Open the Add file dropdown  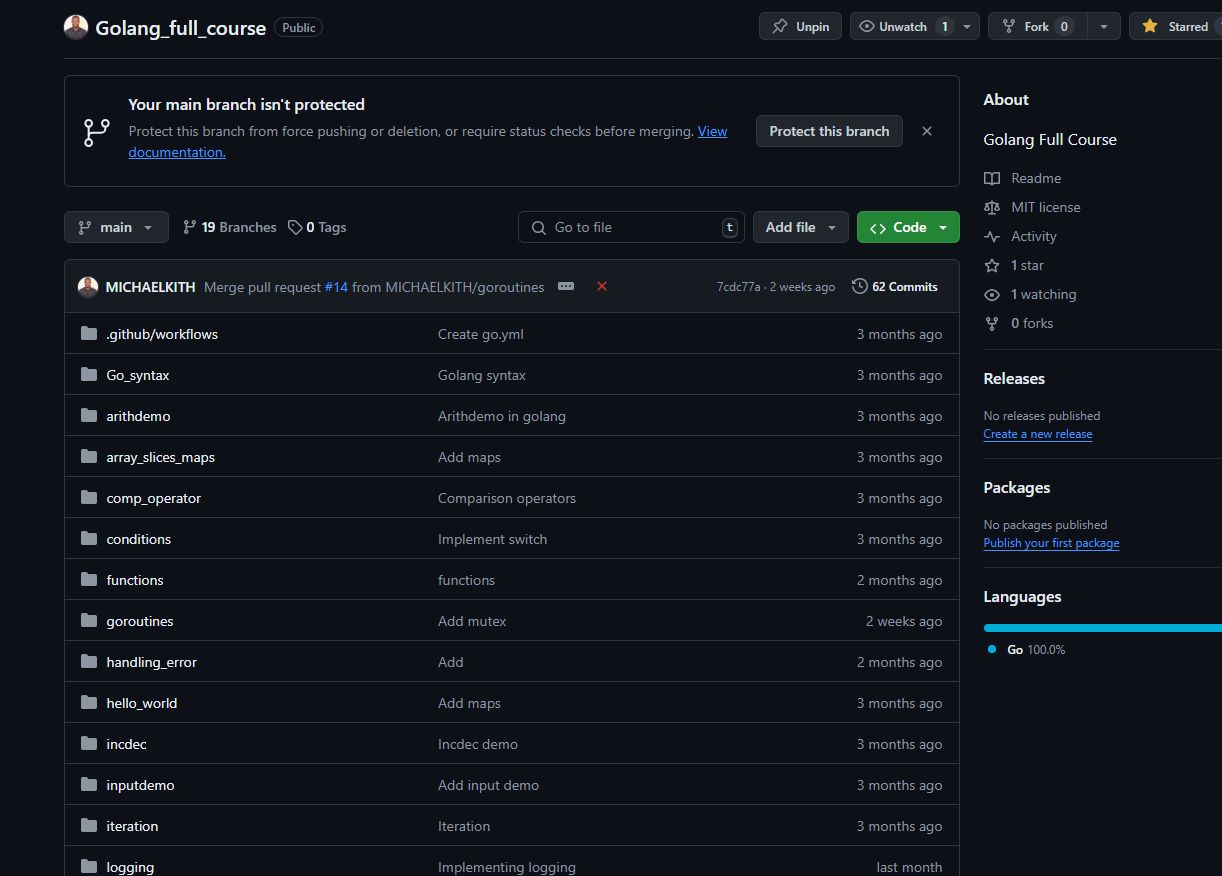801,227
